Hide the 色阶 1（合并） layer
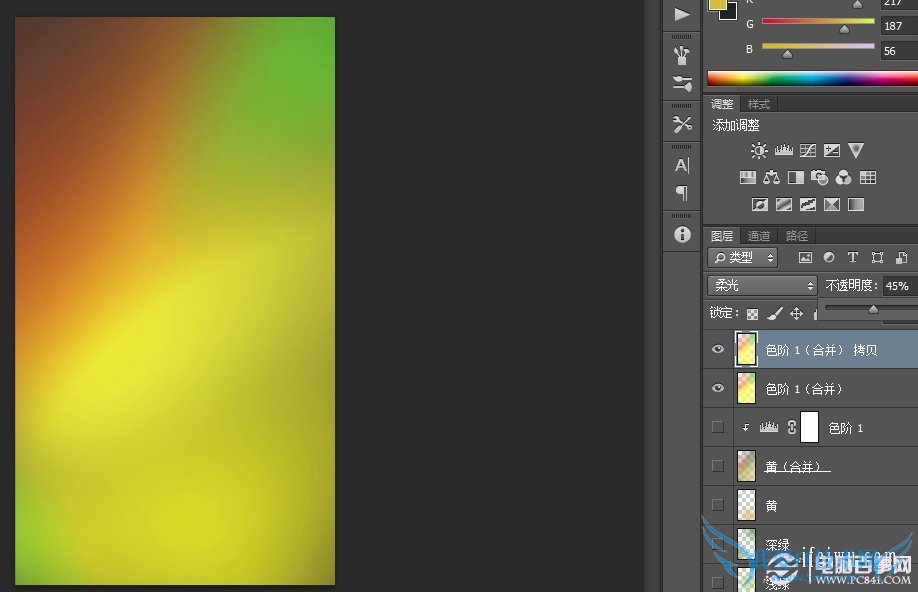This screenshot has width=918, height=592. point(717,389)
